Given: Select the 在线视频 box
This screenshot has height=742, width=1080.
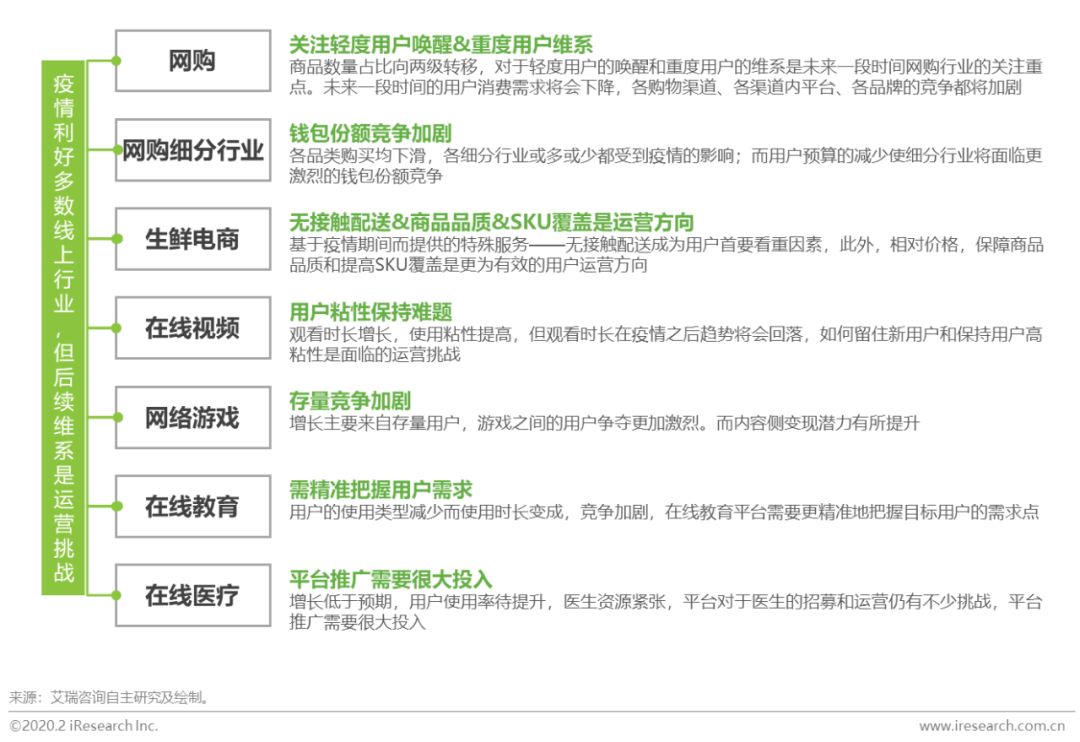Looking at the screenshot, I should point(192,328).
